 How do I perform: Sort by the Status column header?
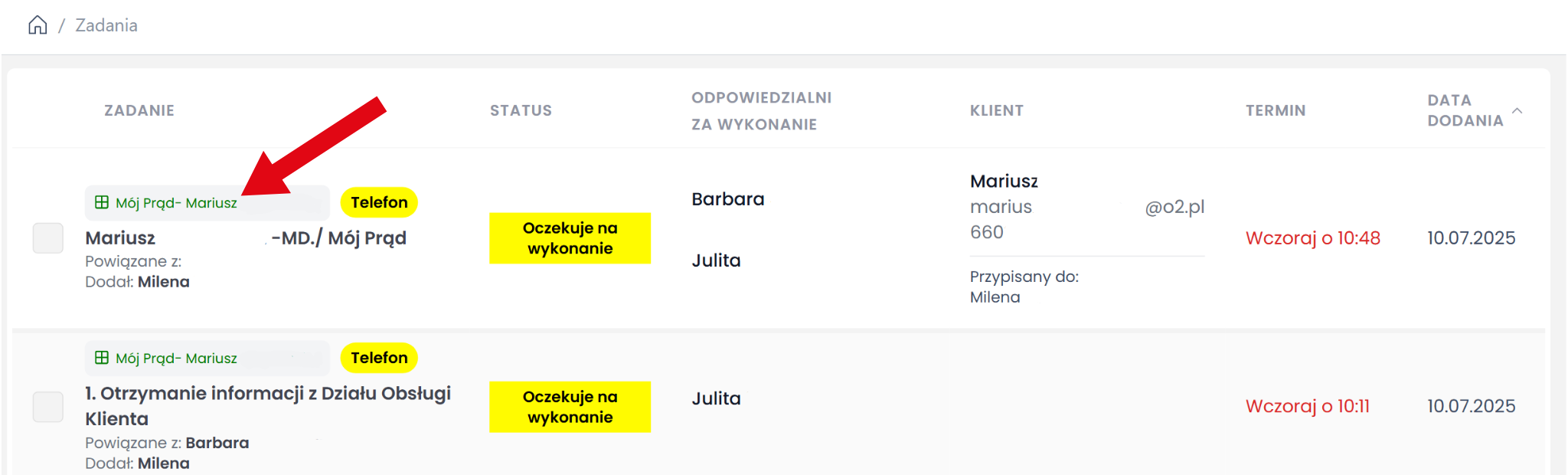521,110
